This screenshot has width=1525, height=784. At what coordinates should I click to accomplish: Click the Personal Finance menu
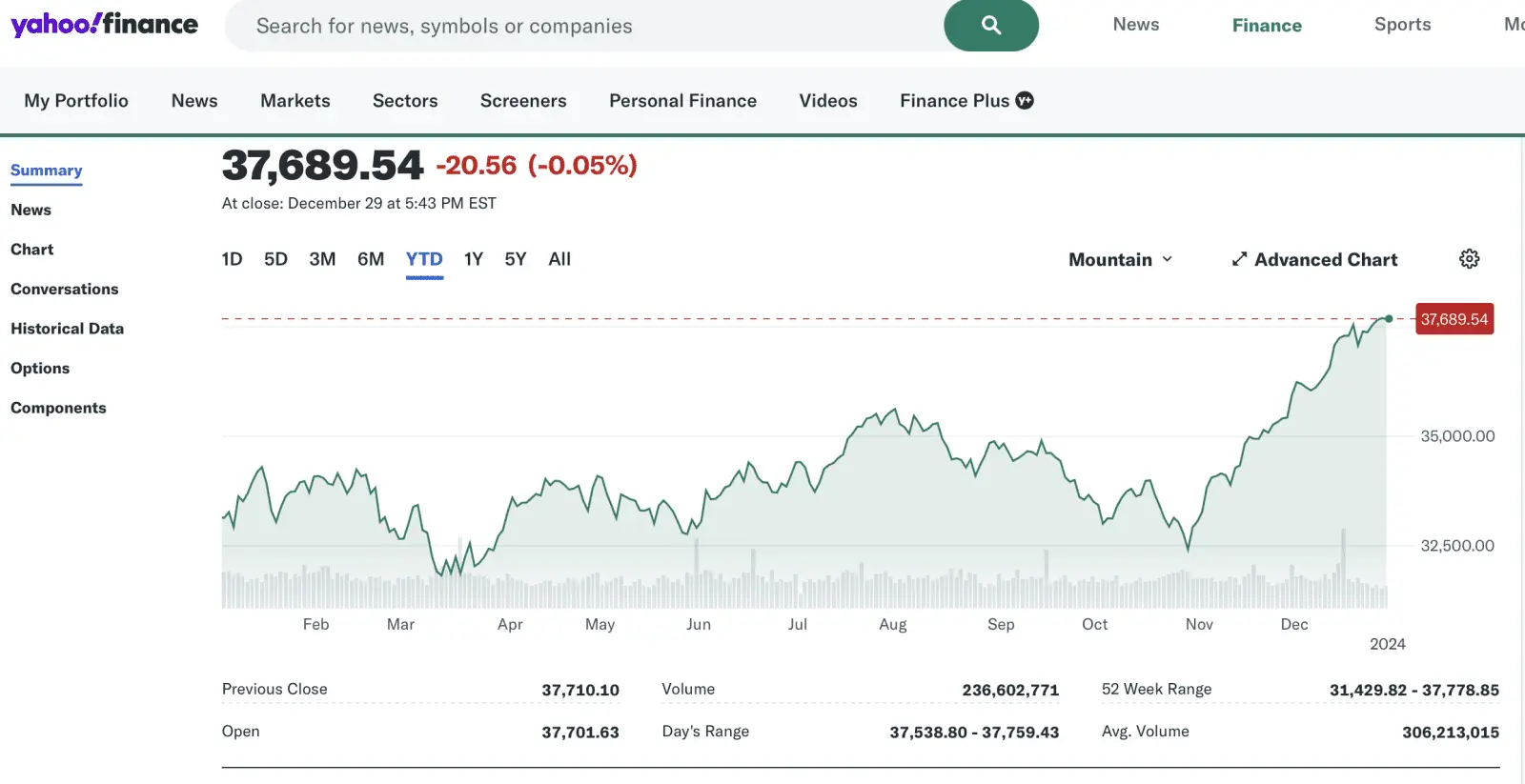click(x=682, y=101)
